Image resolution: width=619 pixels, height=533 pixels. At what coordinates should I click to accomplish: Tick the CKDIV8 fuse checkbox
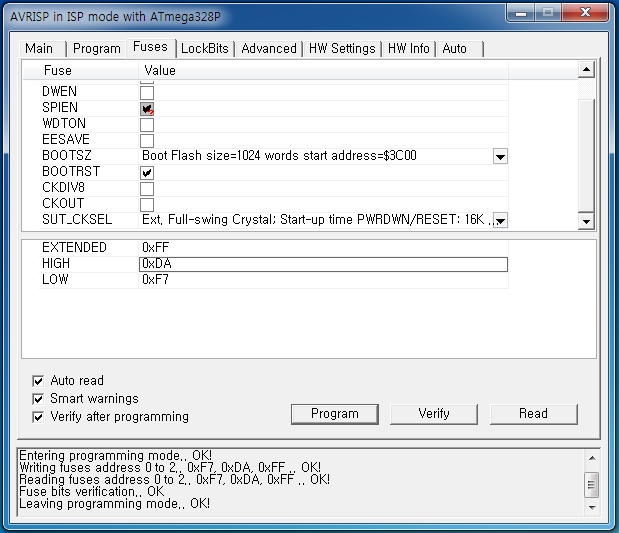pos(147,189)
